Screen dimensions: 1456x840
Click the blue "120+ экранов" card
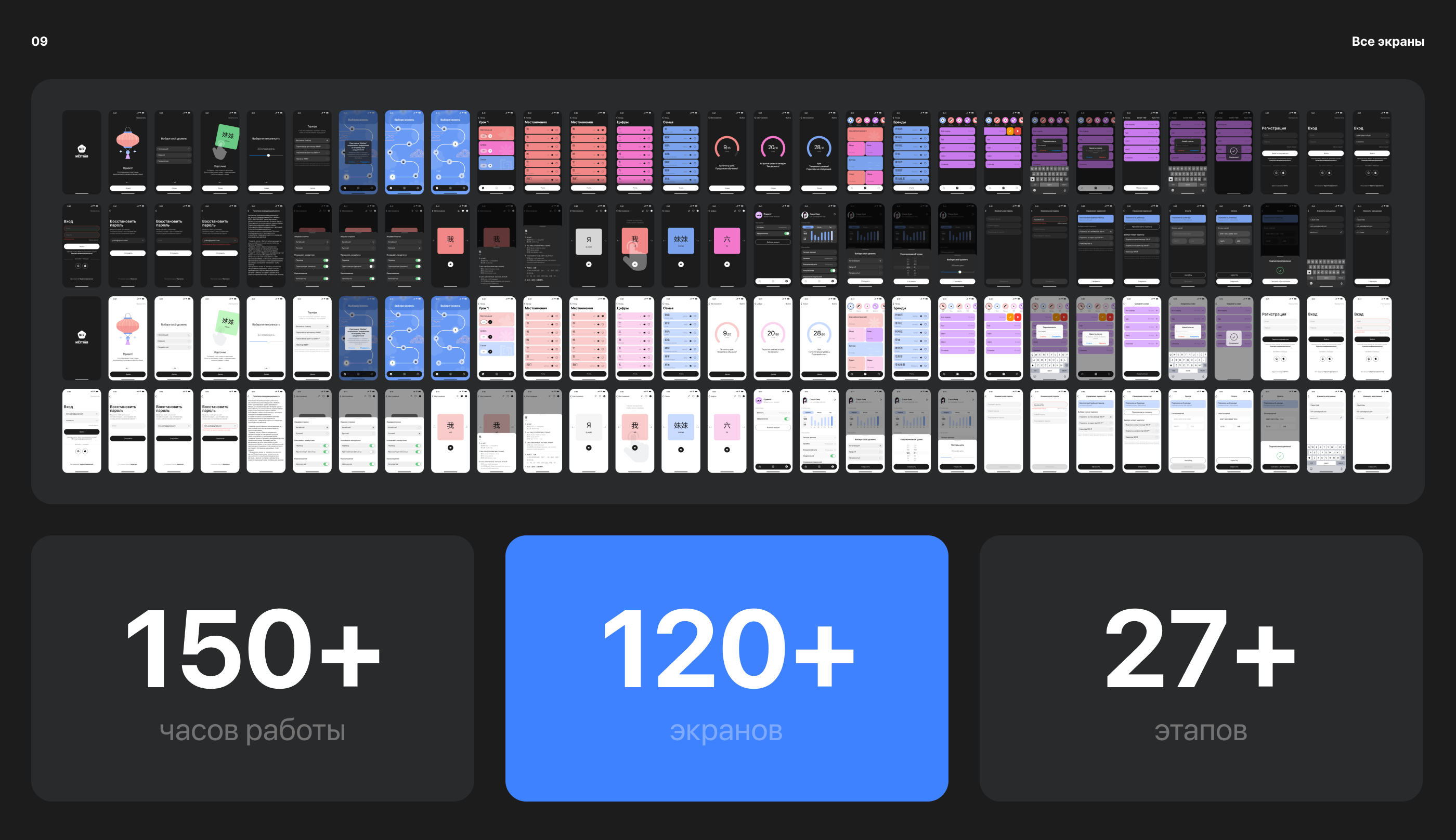click(x=726, y=667)
